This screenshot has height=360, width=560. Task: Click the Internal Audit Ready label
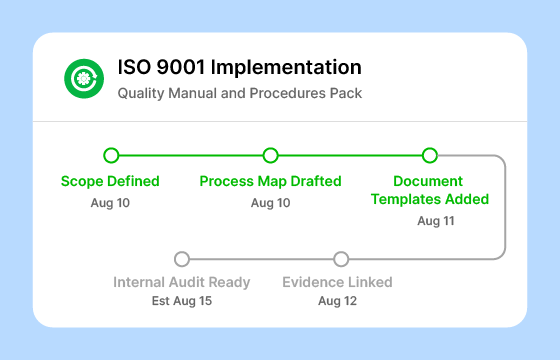(182, 282)
